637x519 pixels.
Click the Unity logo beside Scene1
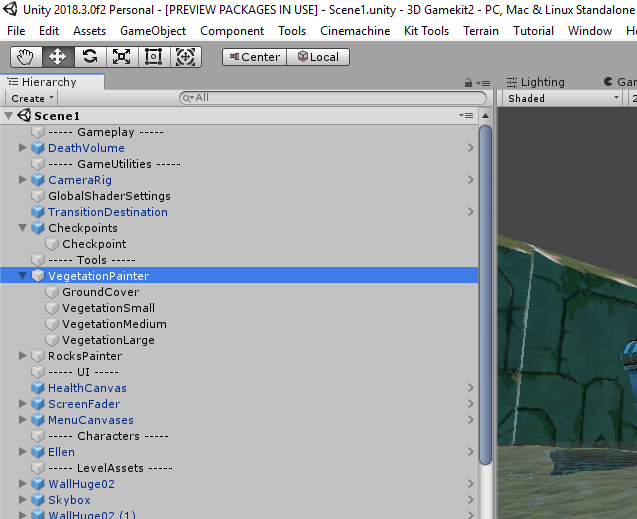tap(24, 116)
